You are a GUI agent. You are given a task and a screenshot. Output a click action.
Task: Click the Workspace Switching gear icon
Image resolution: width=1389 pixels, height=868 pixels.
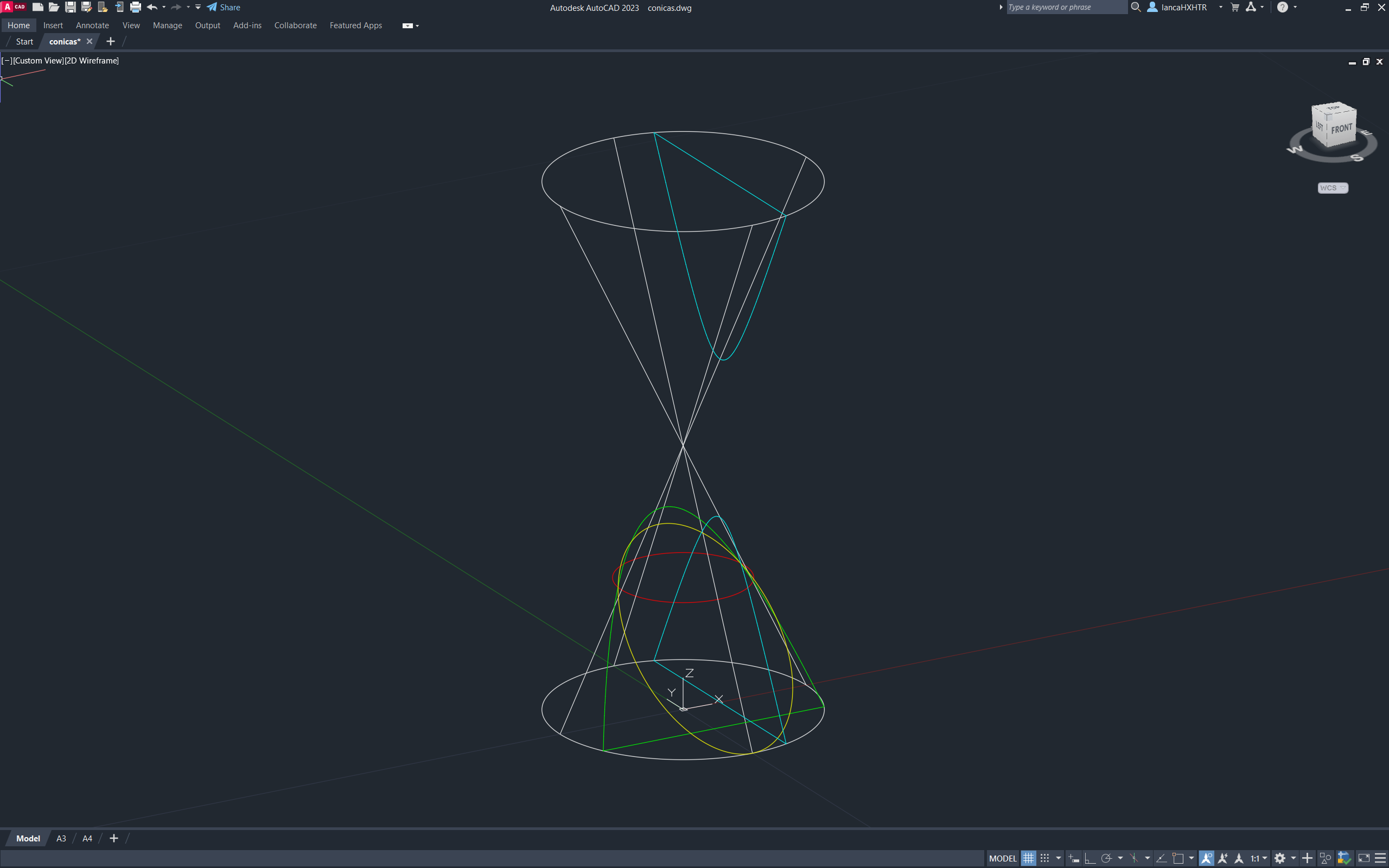pos(1280,858)
